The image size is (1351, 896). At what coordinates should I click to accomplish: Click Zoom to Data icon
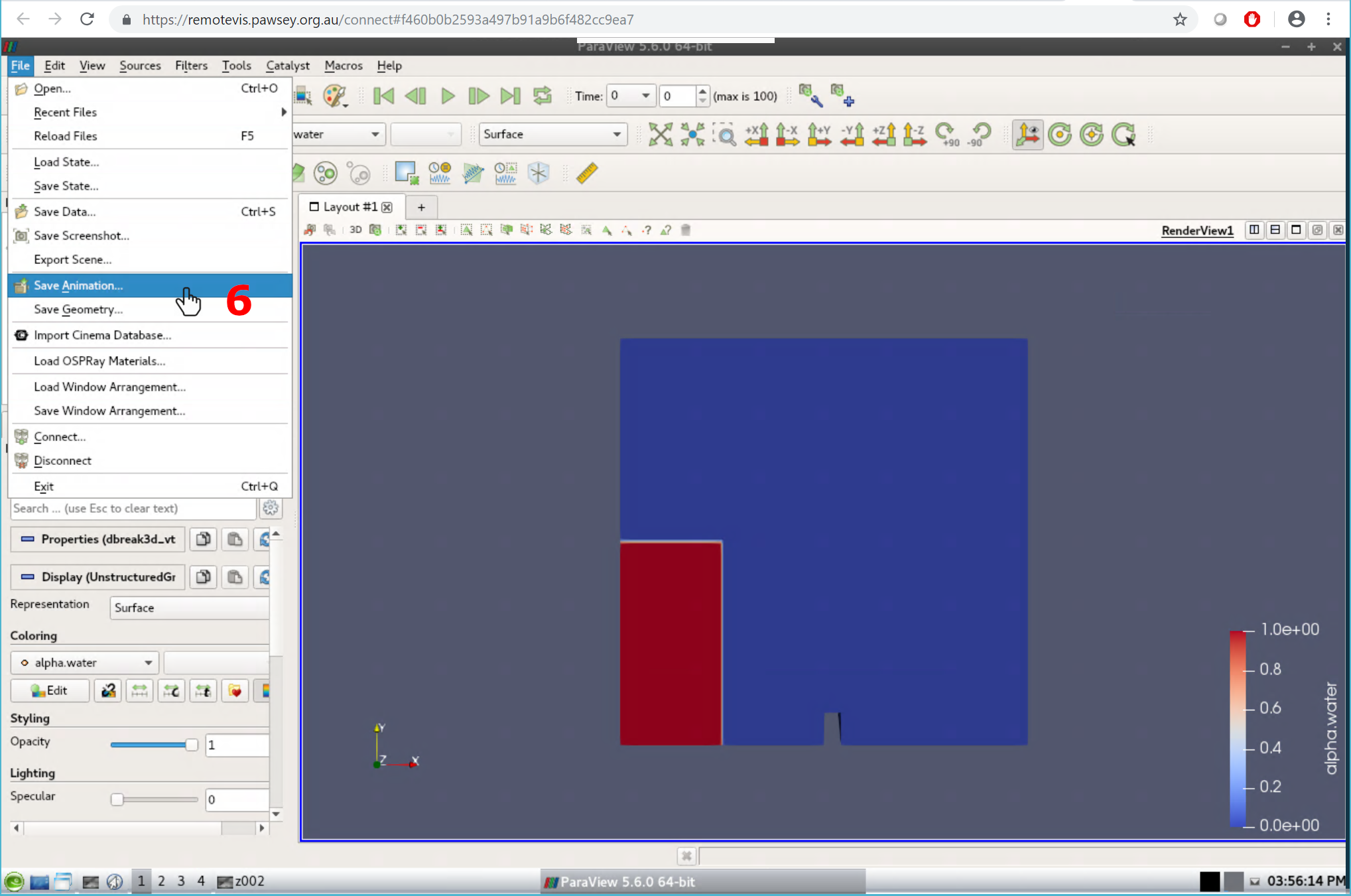pyautogui.click(x=692, y=135)
